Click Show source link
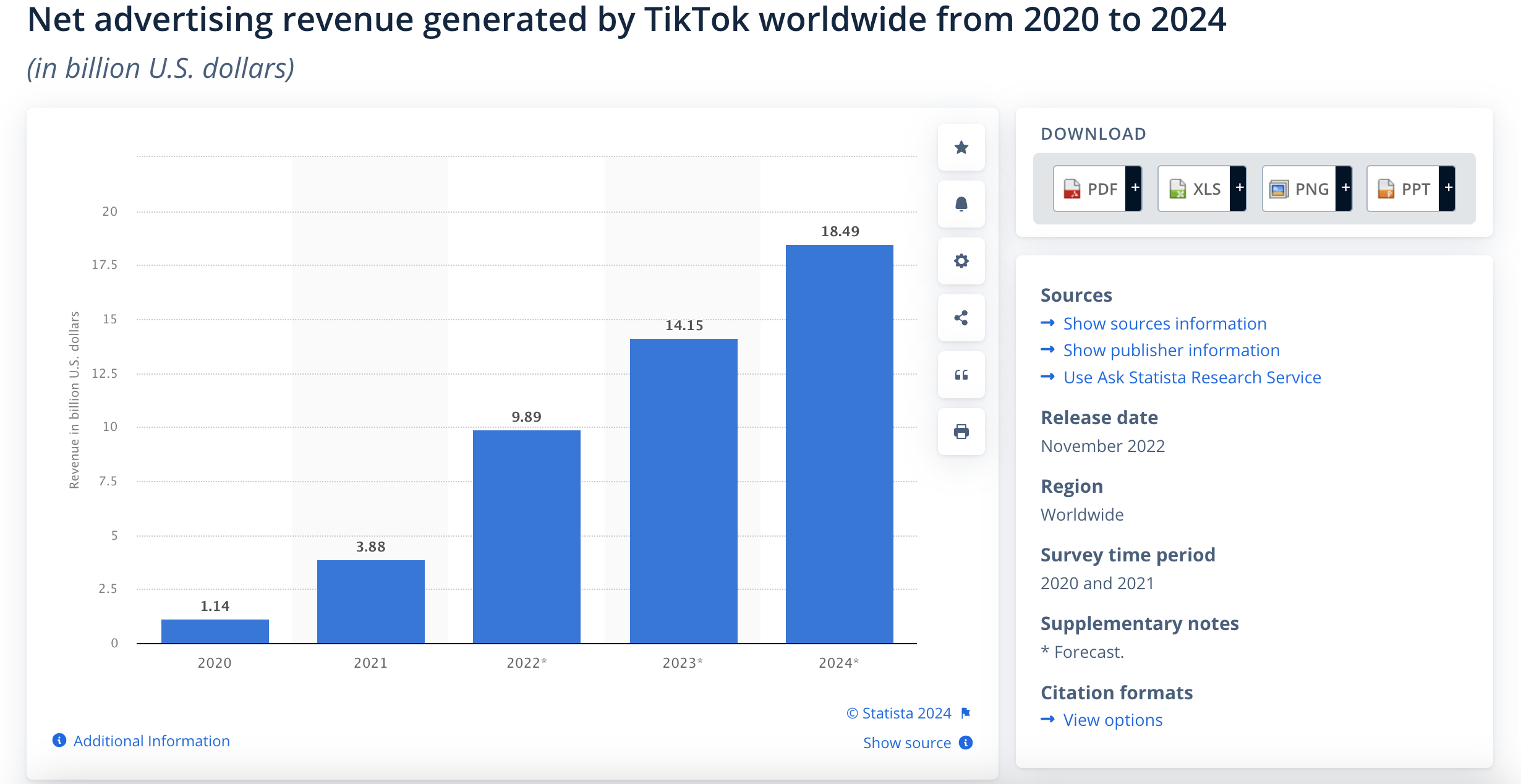The image size is (1521, 784). tap(907, 743)
